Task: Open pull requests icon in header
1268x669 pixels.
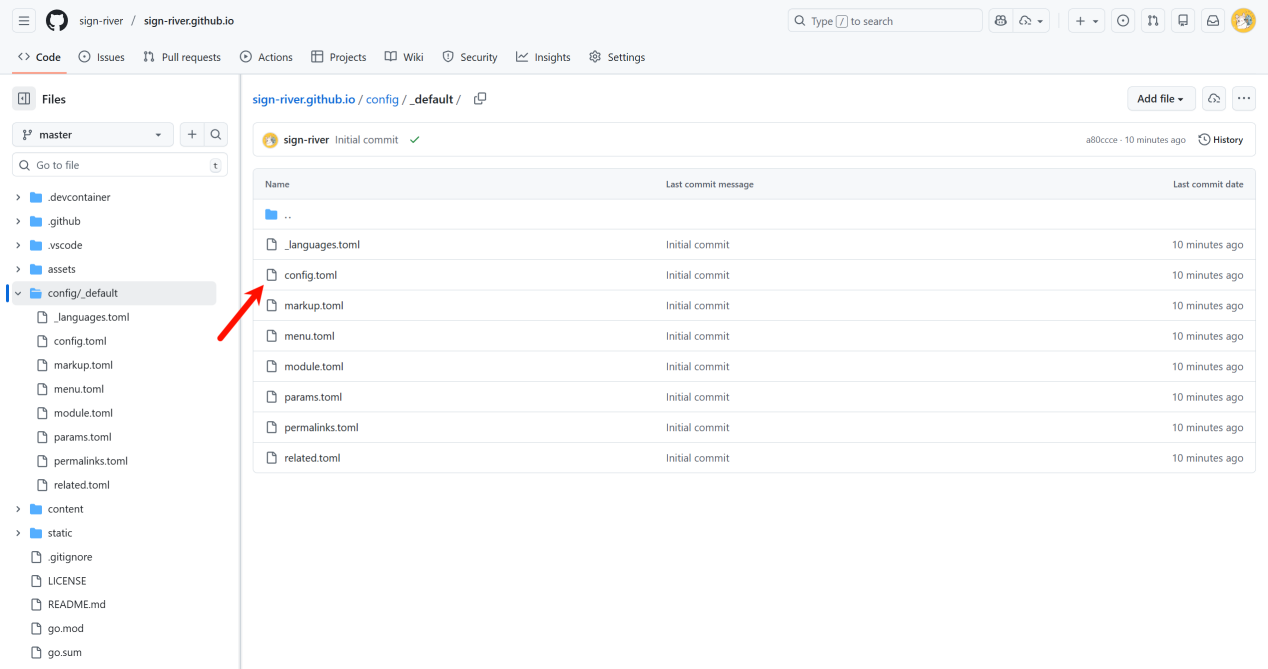Action: coord(1153,21)
